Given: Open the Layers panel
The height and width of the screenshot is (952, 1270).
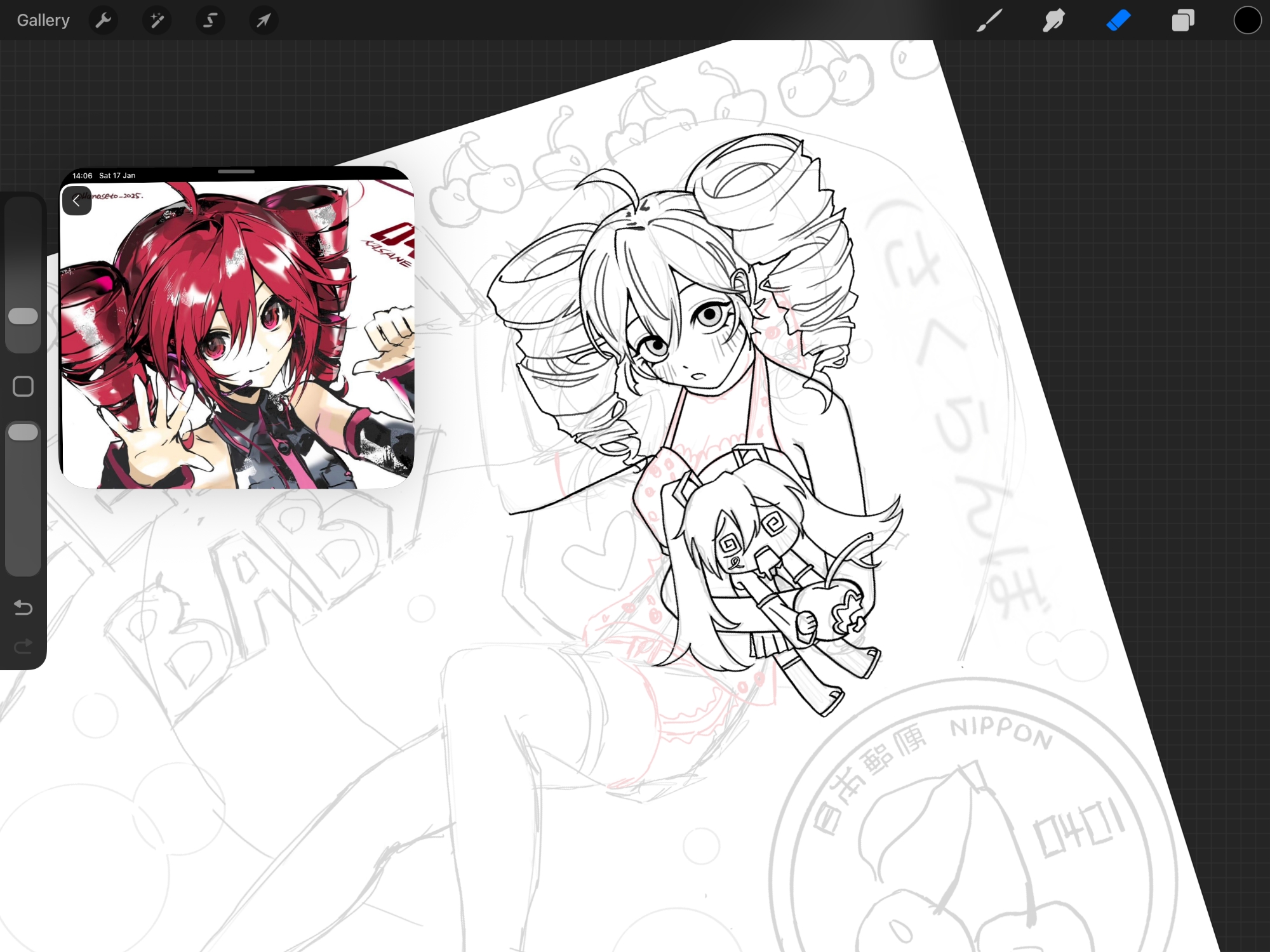Looking at the screenshot, I should [1183, 21].
